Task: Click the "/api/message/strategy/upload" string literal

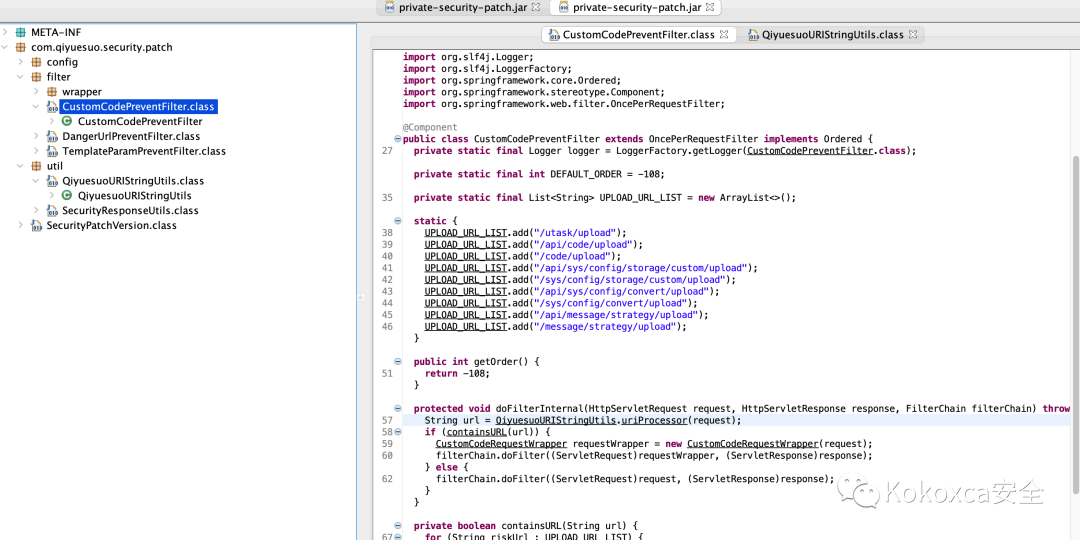Action: point(616,315)
